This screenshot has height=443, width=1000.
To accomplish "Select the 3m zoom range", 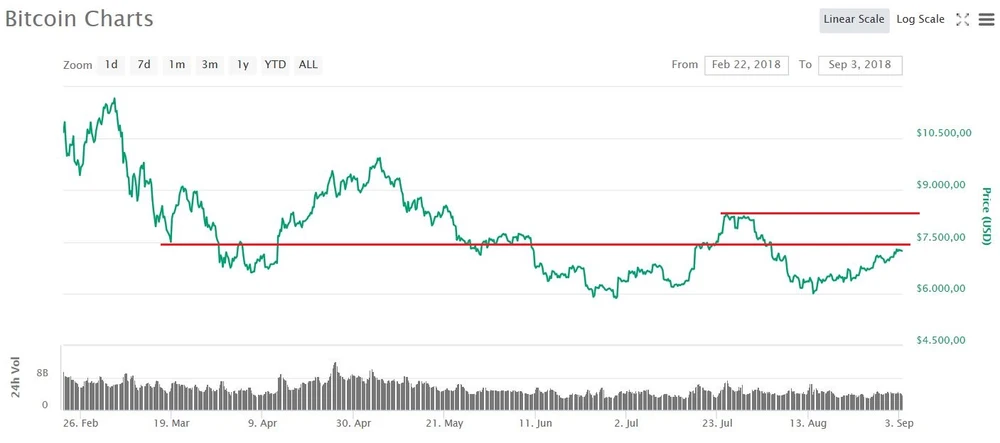I will (210, 65).
